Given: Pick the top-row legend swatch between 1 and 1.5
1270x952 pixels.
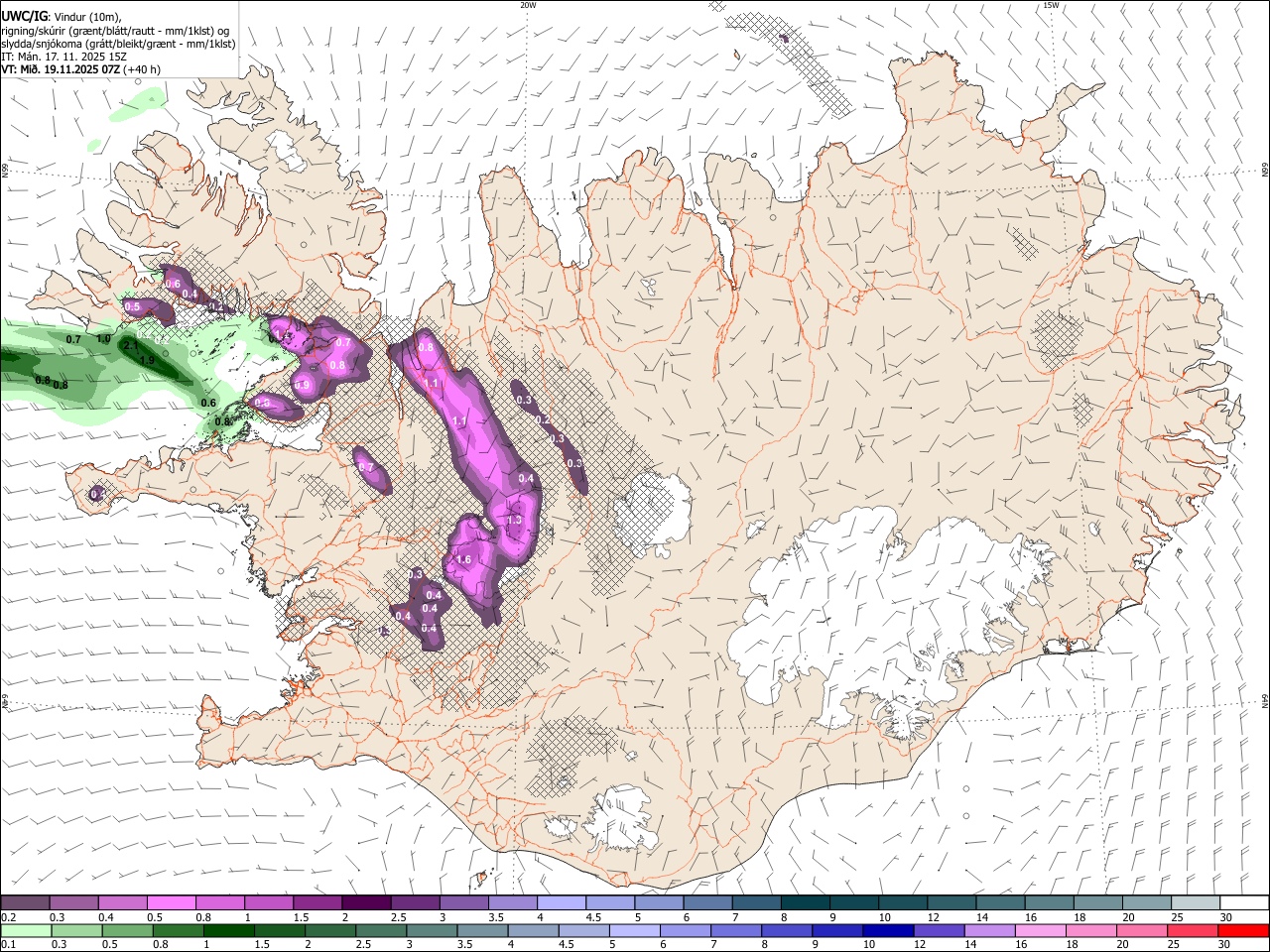Looking at the screenshot, I should point(269,902).
